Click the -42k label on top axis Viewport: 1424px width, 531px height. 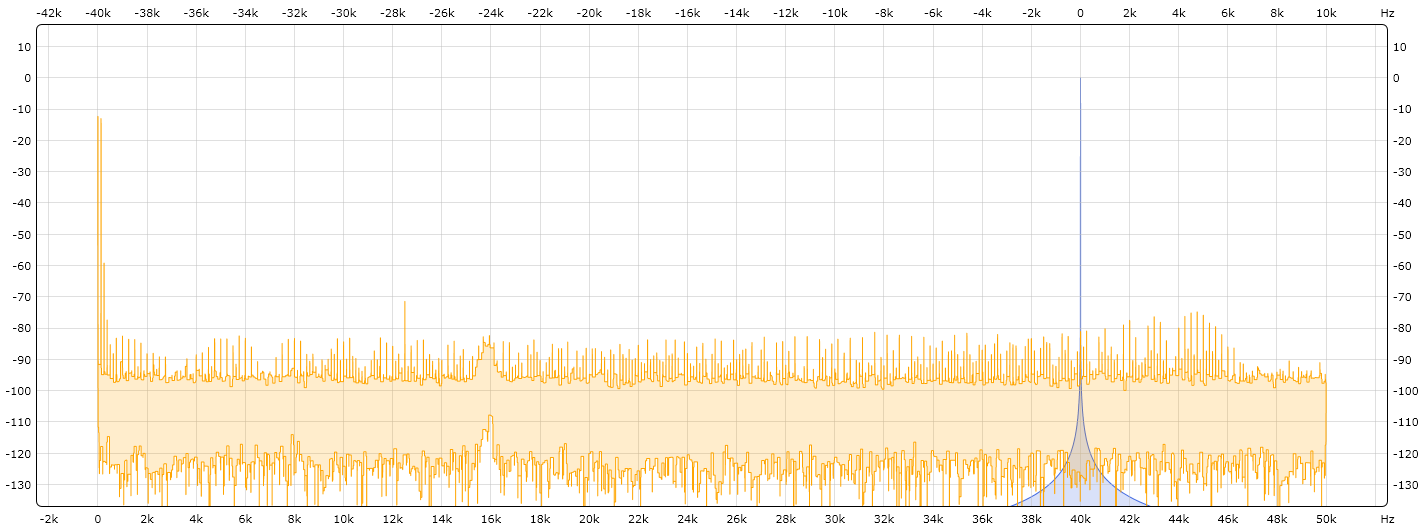(x=49, y=12)
